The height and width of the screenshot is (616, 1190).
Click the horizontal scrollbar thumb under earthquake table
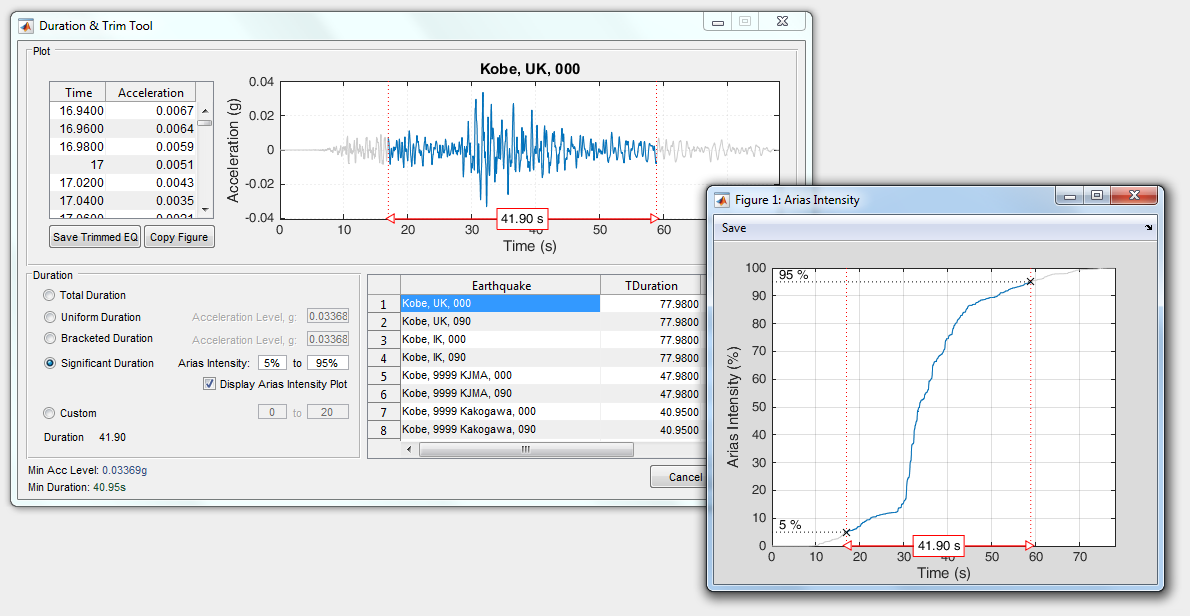(x=525, y=450)
